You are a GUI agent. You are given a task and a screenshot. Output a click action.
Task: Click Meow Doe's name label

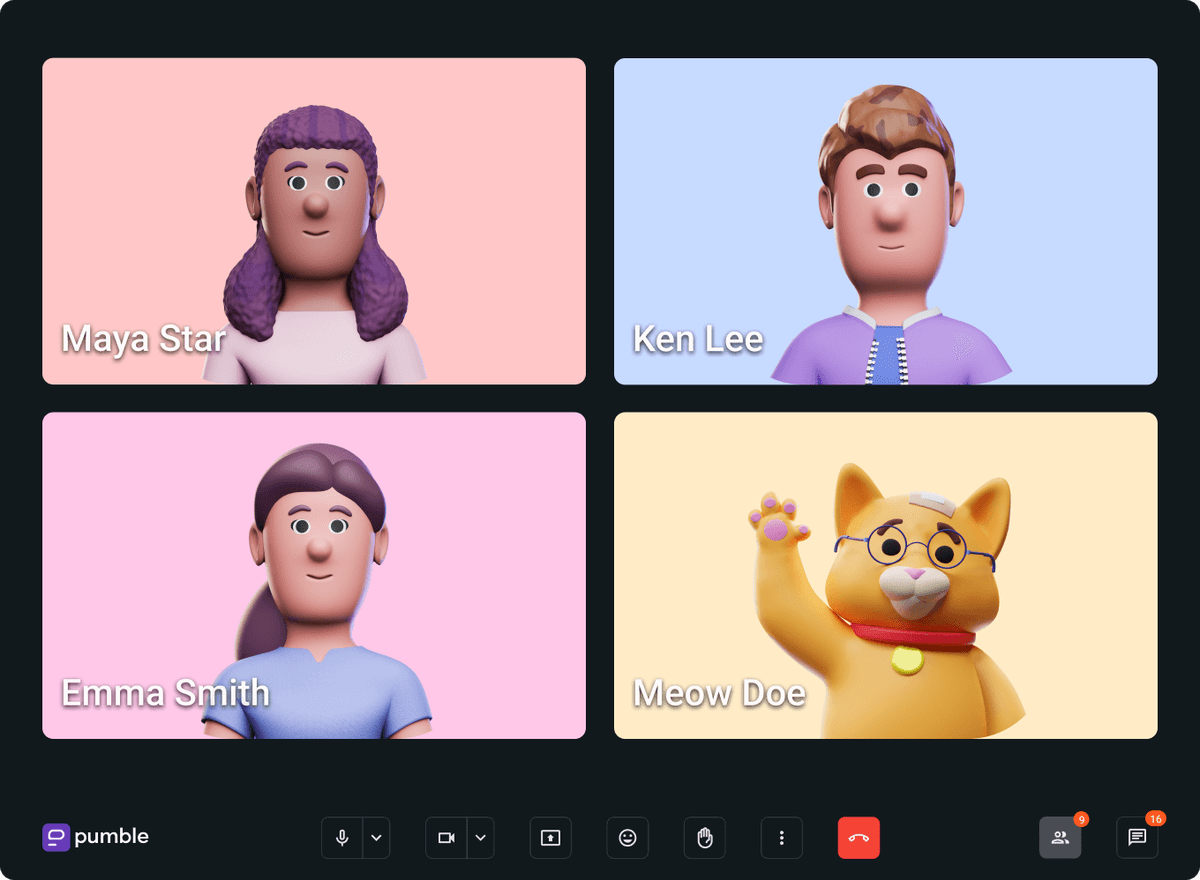[x=718, y=692]
